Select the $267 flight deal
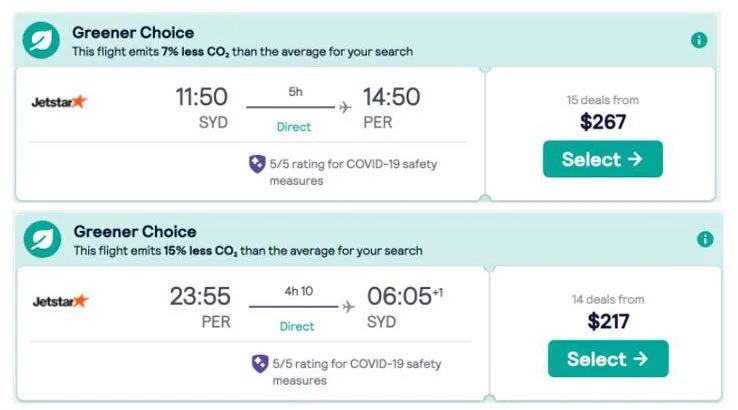 pyautogui.click(x=602, y=160)
